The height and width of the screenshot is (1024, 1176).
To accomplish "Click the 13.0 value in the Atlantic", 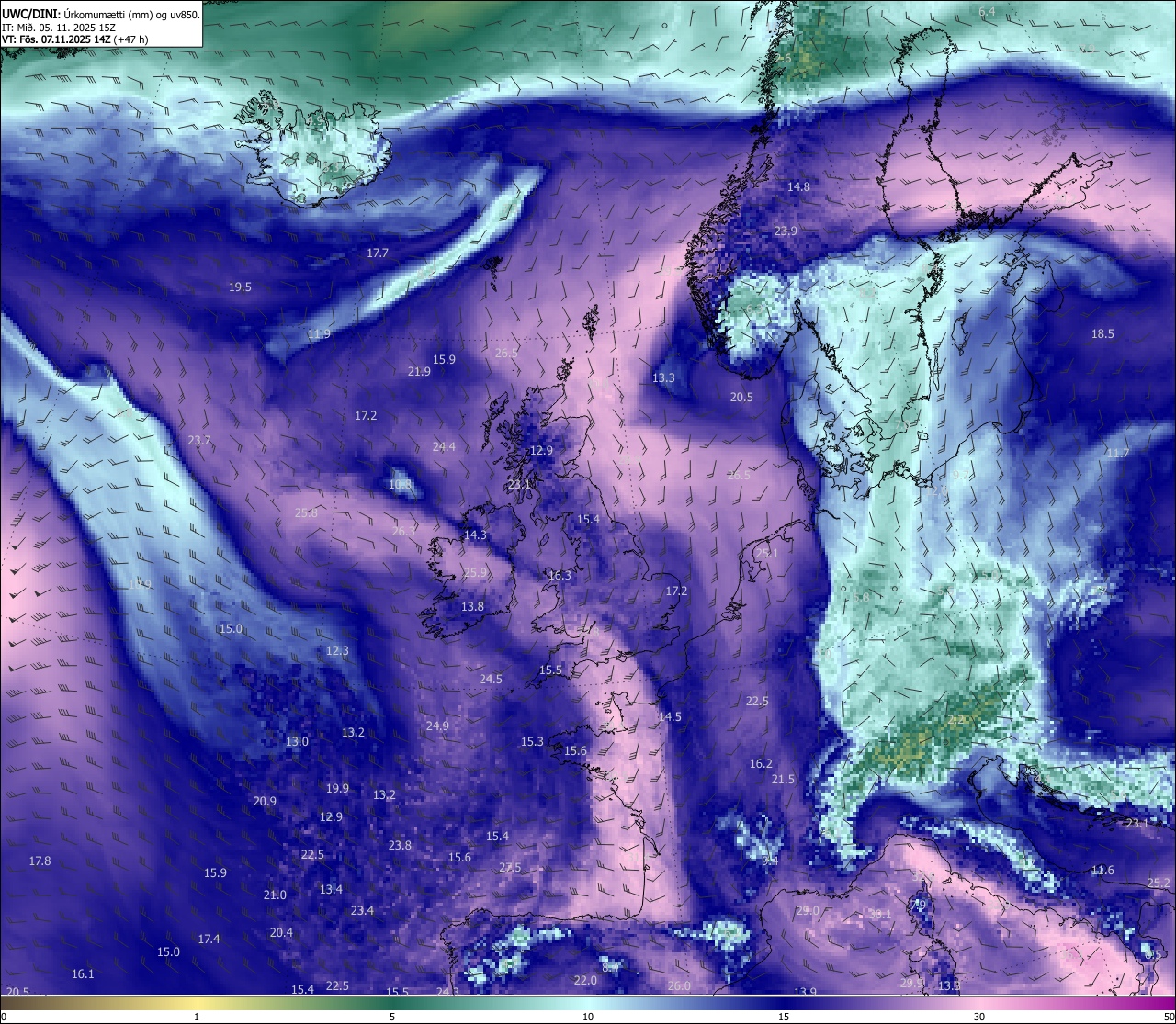I will (297, 742).
